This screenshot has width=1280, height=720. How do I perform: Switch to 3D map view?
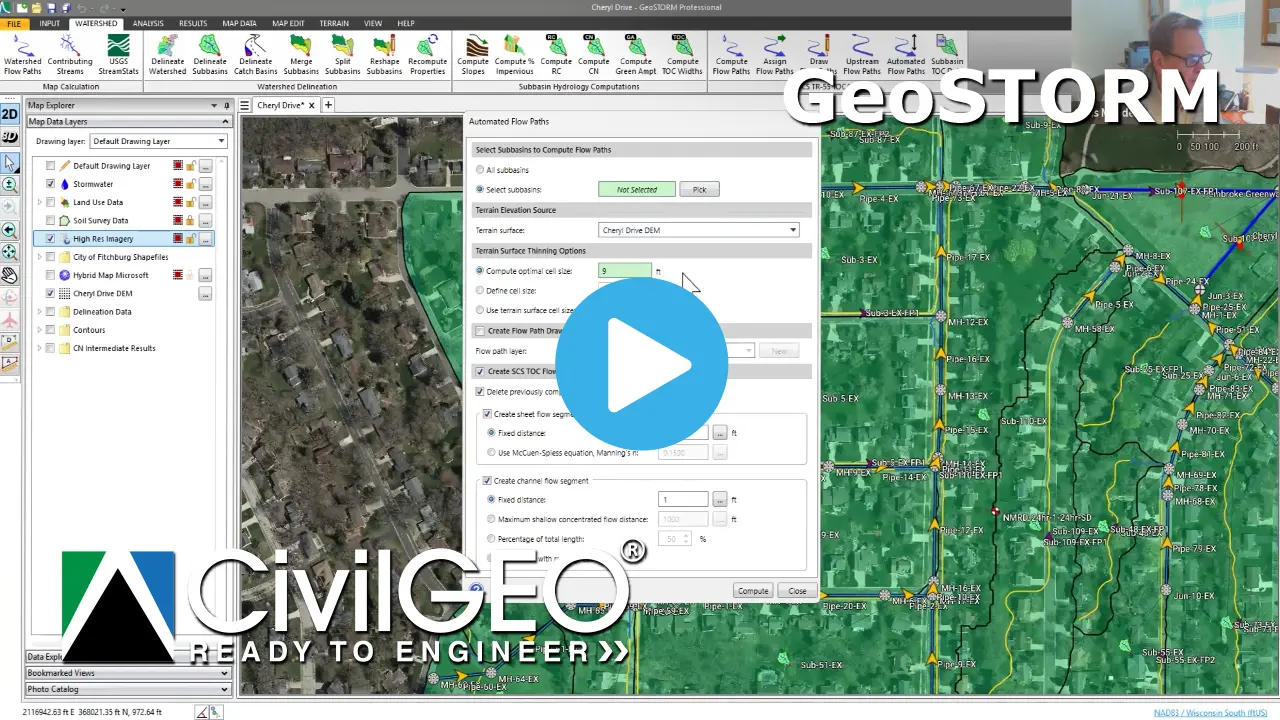(x=10, y=137)
